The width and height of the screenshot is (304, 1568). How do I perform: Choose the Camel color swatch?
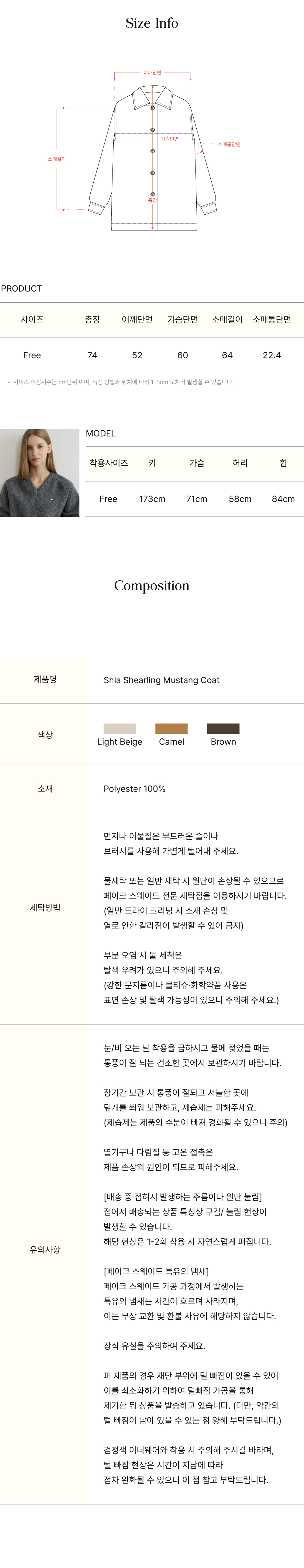[x=171, y=729]
